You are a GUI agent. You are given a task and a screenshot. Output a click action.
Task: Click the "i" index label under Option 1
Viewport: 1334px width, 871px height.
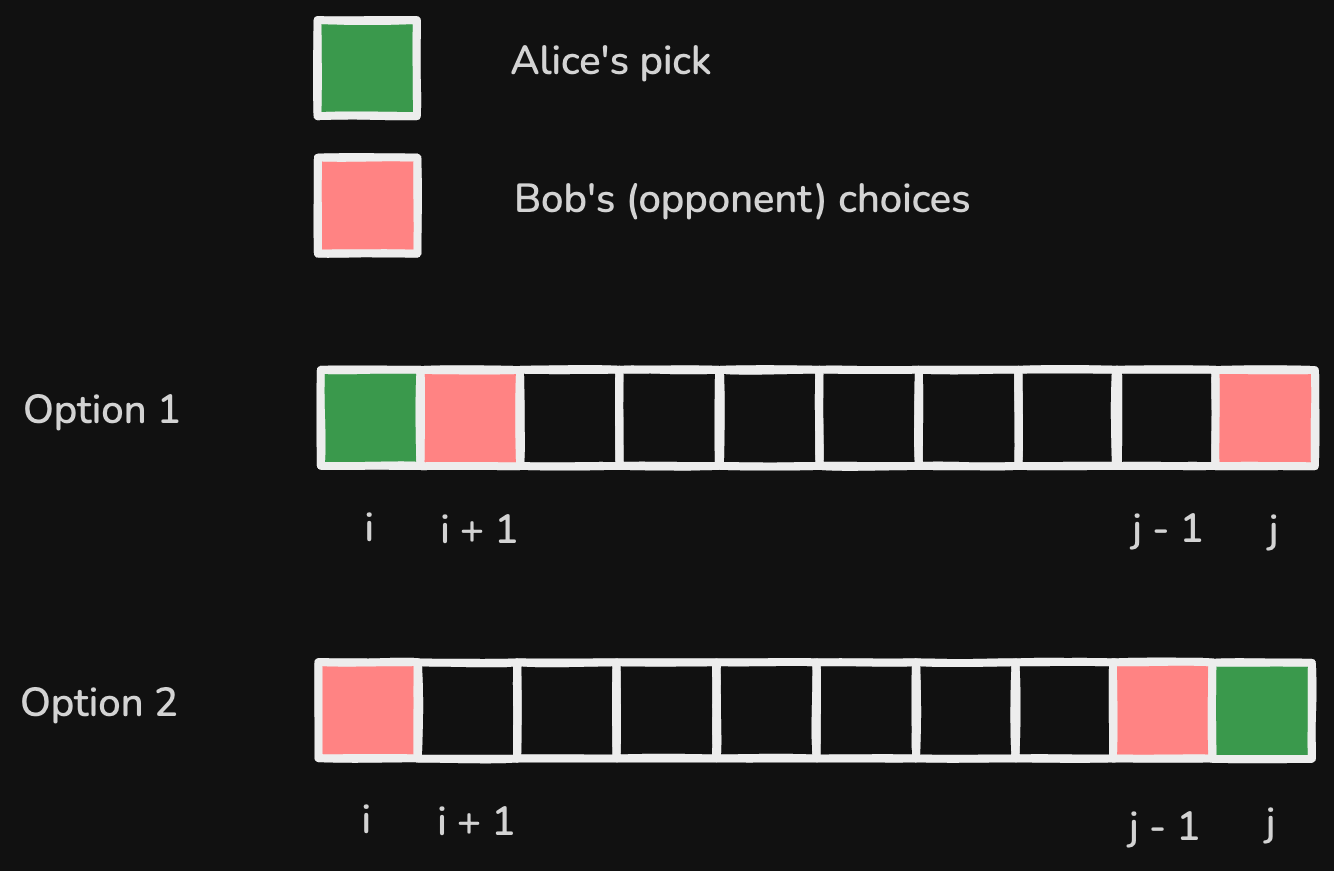point(369,529)
